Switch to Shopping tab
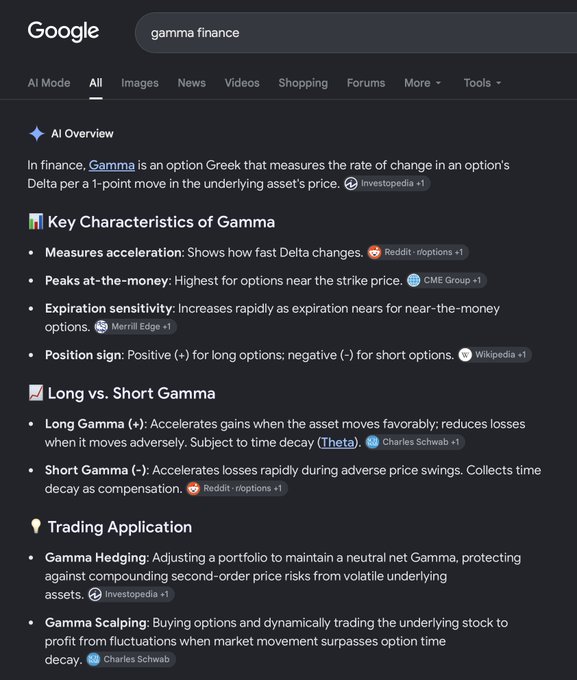Viewport: 577px width, 680px height. 303,83
